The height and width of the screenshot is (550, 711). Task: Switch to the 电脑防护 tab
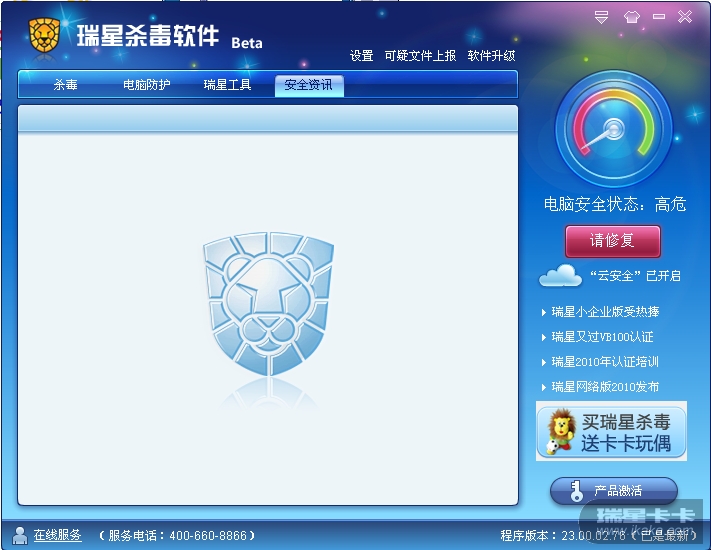146,85
